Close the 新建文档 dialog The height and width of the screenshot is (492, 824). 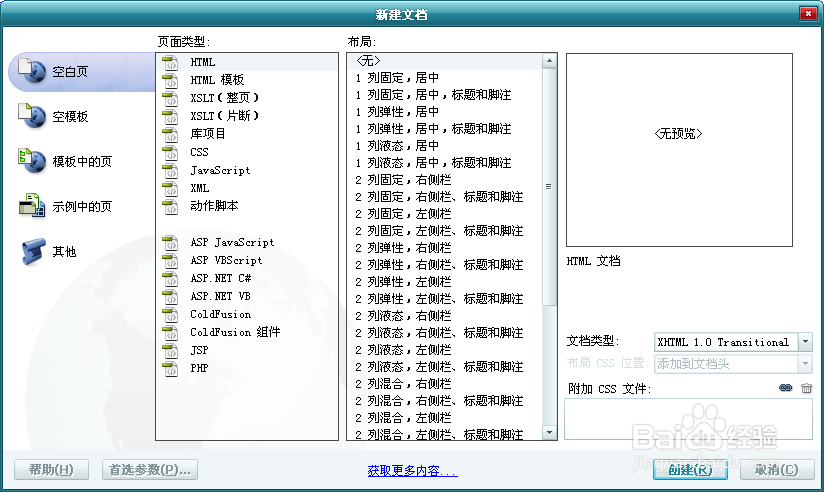(808, 13)
